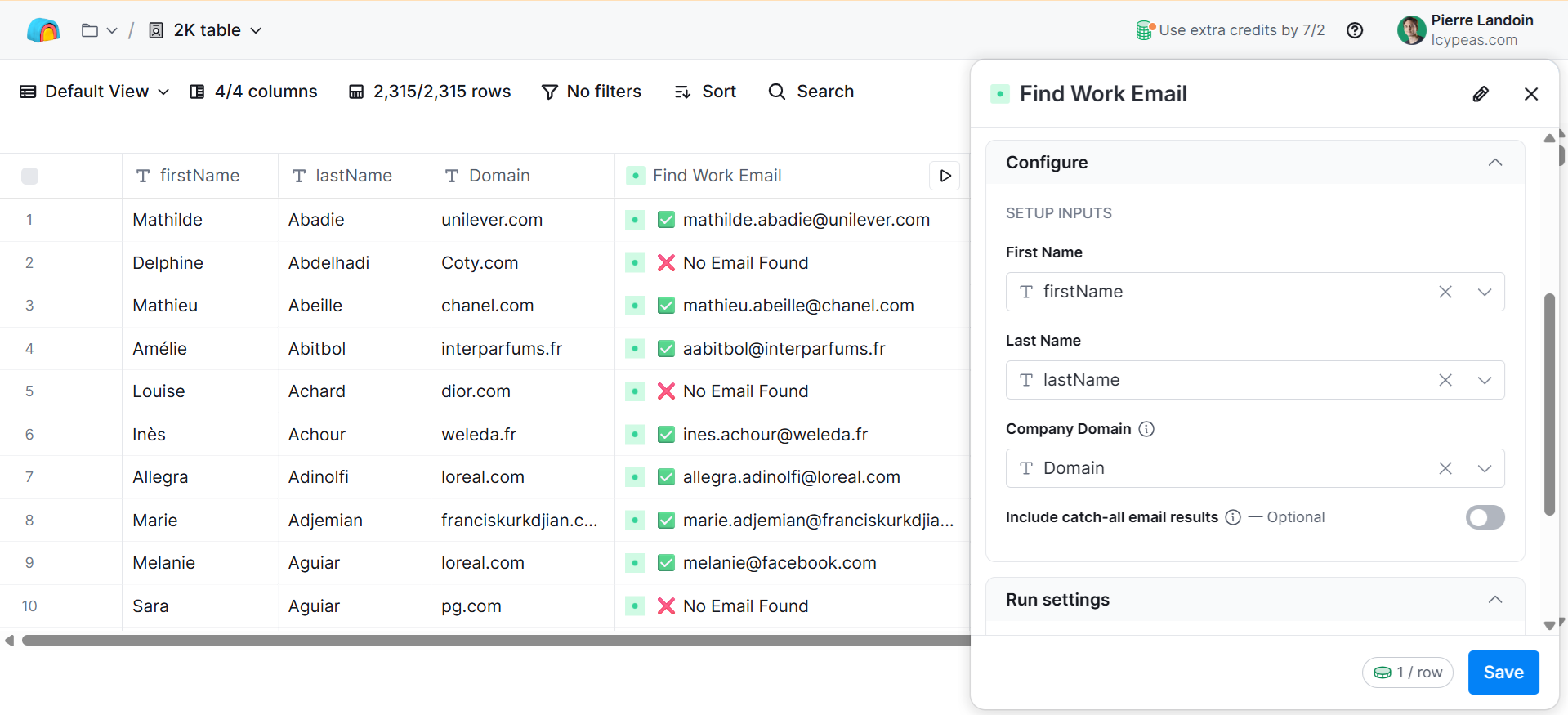
Task: Click the firstName column header
Action: pyautogui.click(x=200, y=176)
